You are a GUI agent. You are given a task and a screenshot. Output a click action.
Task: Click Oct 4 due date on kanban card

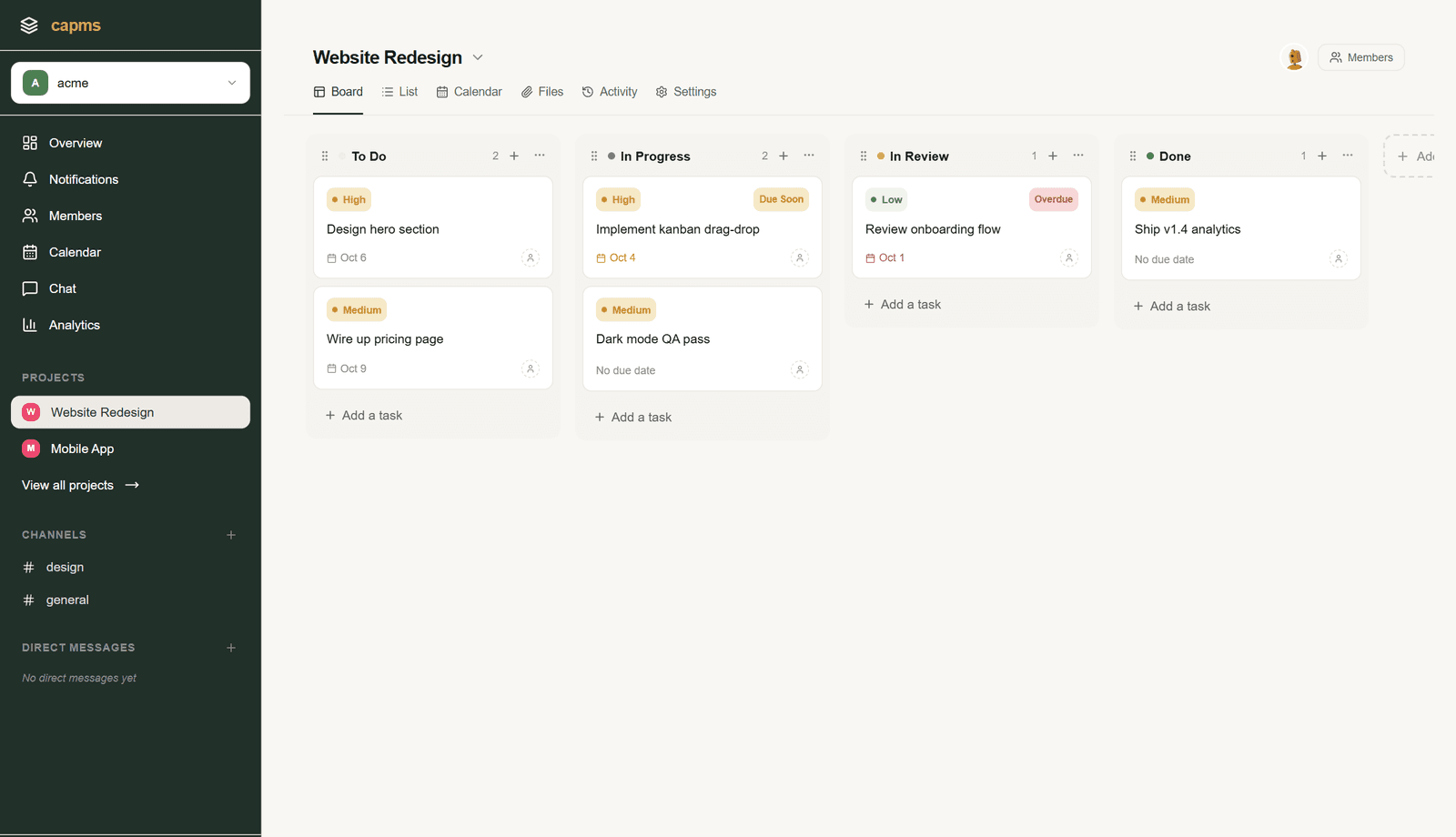616,258
